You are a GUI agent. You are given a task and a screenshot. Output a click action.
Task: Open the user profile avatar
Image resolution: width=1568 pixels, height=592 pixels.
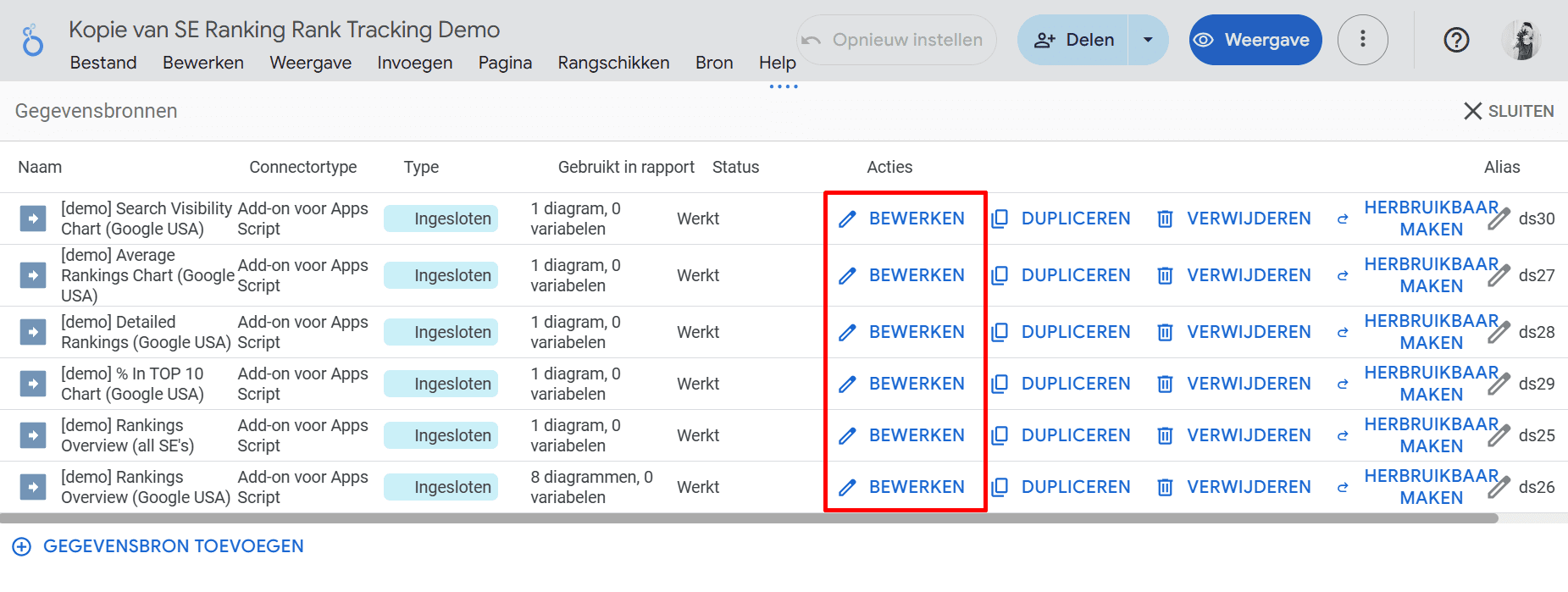point(1522,40)
